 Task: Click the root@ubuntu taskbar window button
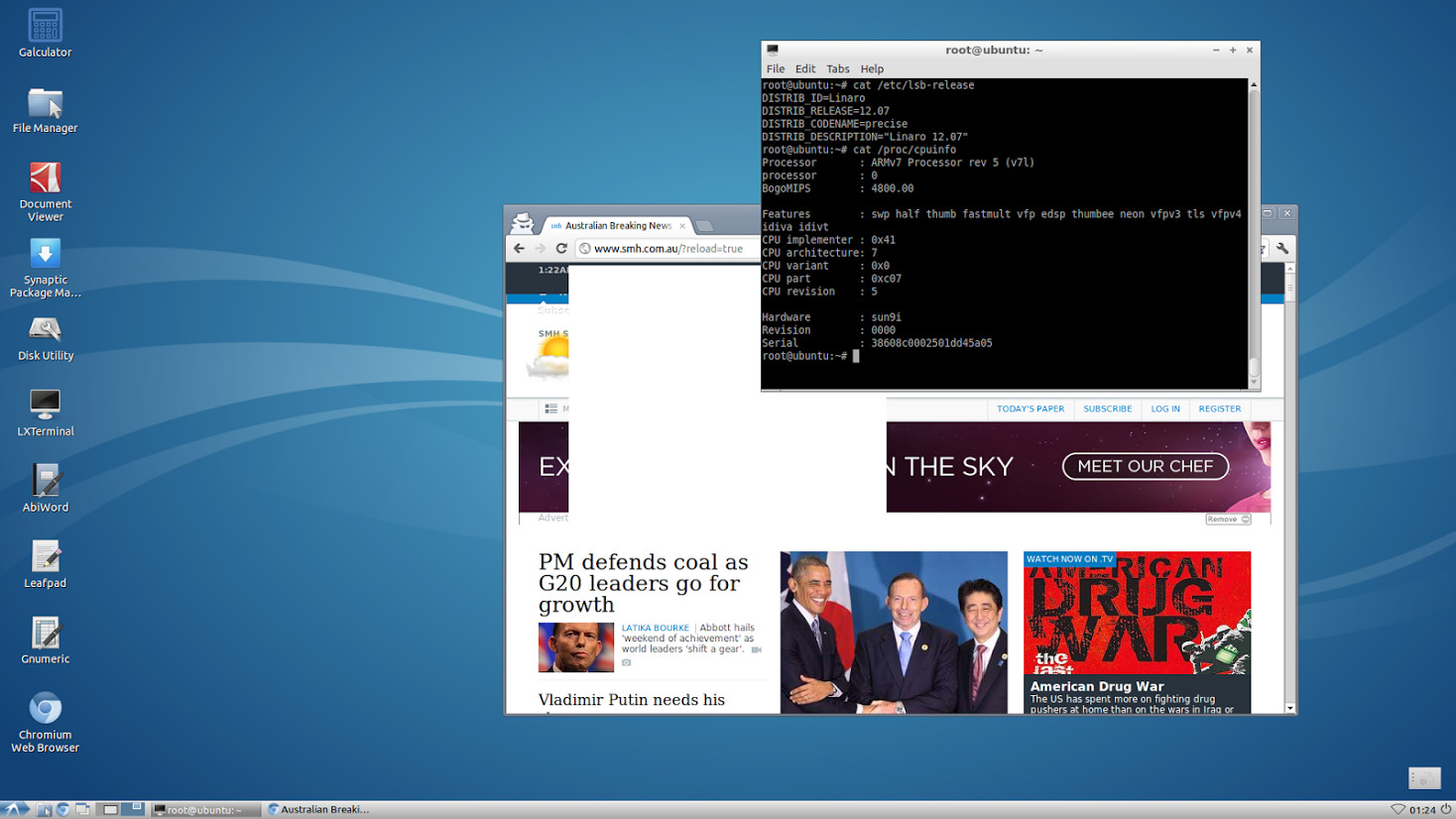(205, 810)
